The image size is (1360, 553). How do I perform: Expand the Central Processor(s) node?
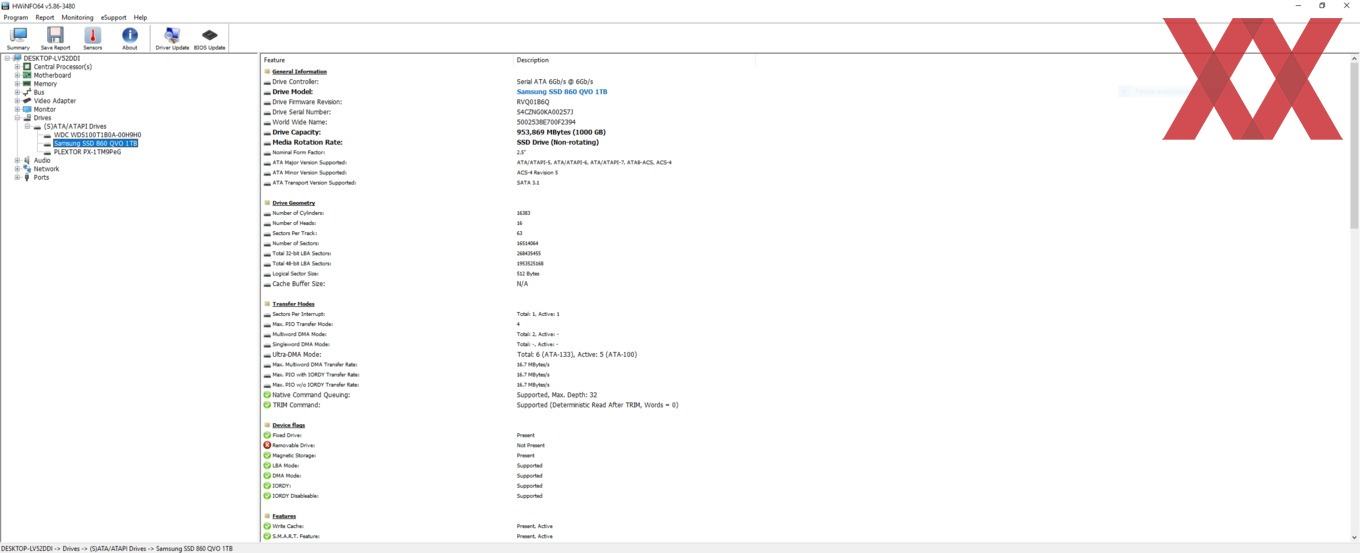(17, 67)
